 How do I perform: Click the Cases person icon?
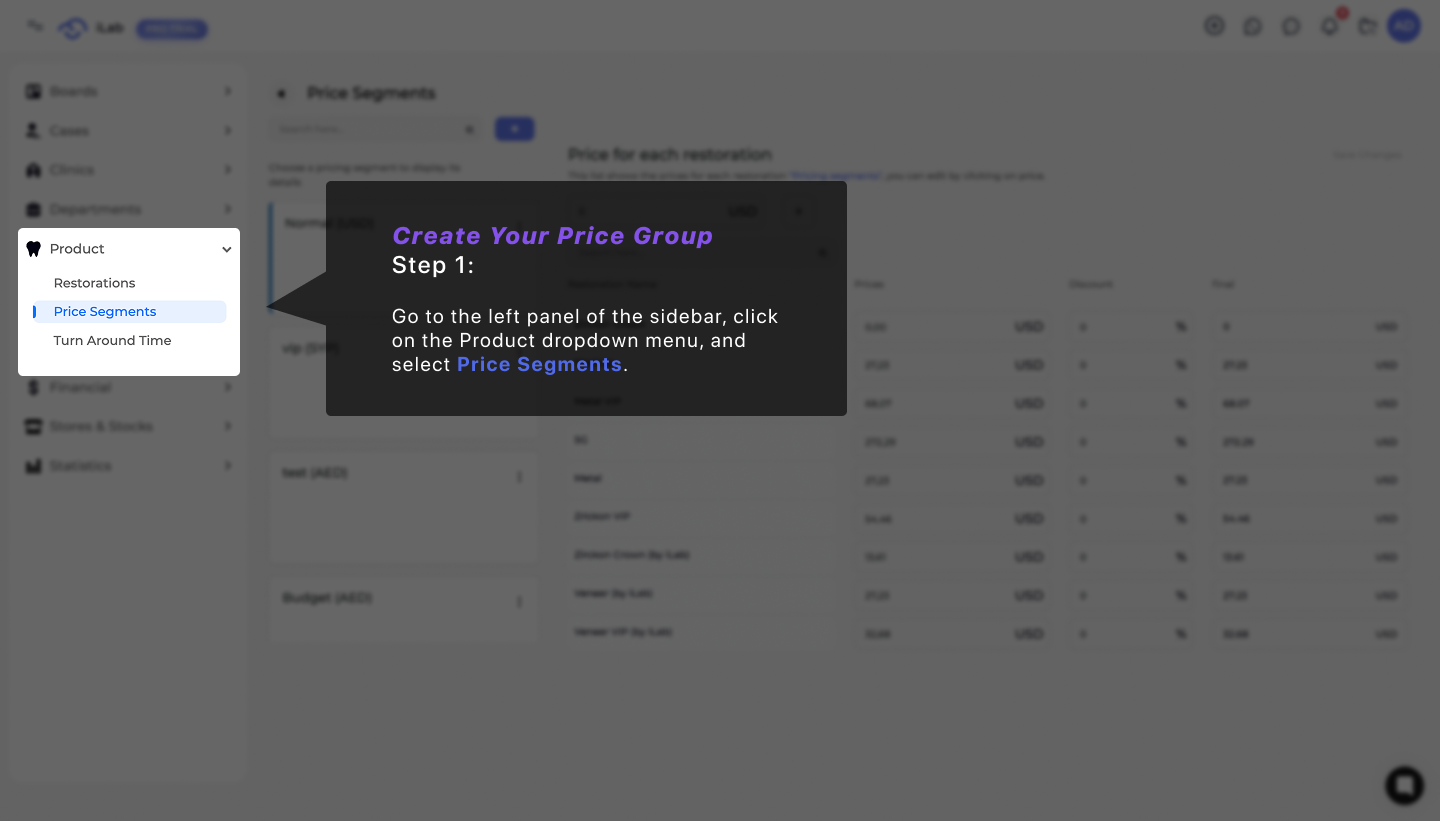point(33,131)
